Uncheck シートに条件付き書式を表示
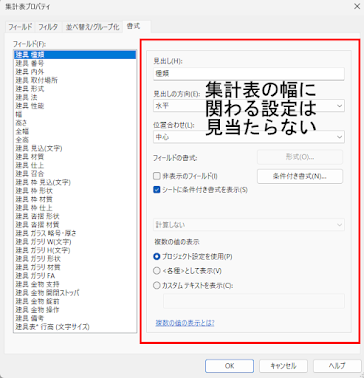Image resolution: width=364 pixels, height=378 pixels. point(157,190)
